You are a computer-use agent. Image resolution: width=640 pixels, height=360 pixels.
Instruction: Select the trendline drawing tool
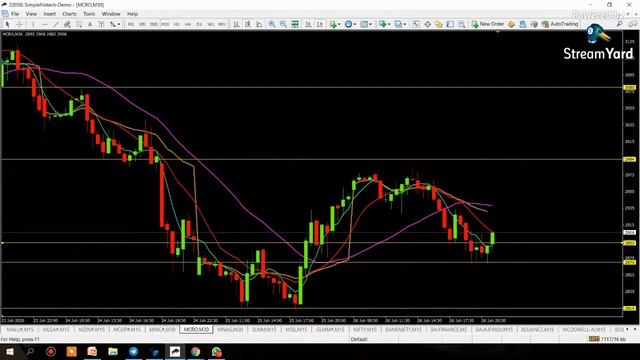[56, 24]
